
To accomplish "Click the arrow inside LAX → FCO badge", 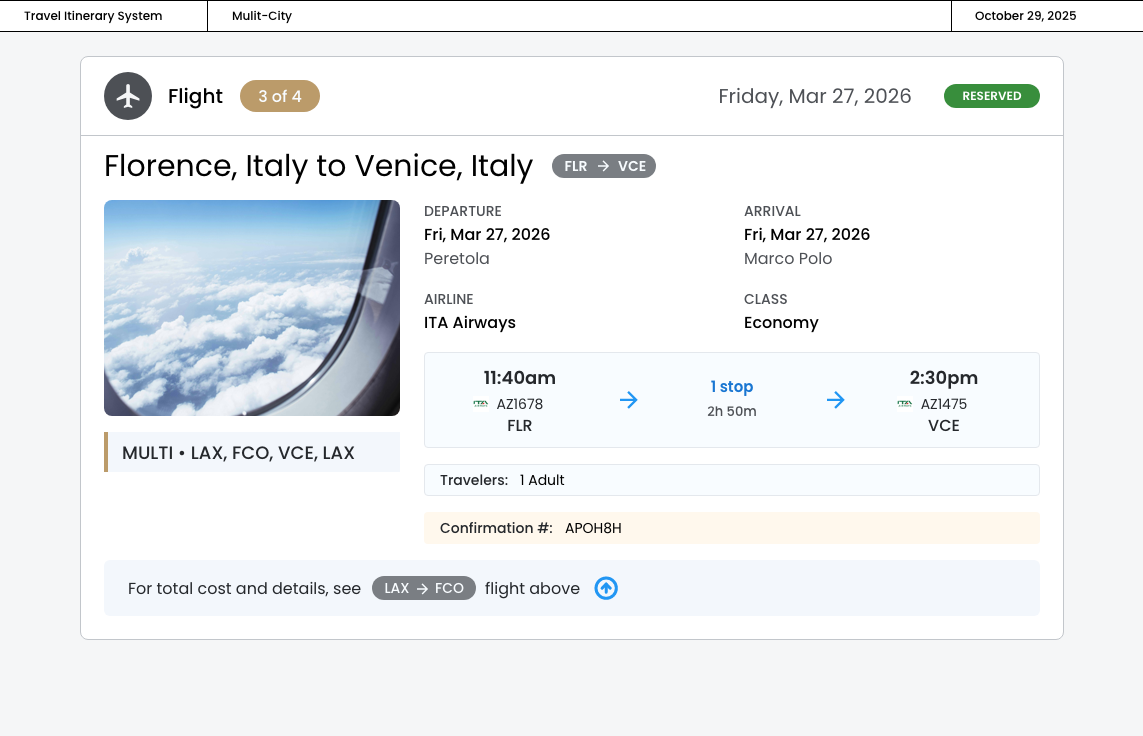I will pos(423,588).
